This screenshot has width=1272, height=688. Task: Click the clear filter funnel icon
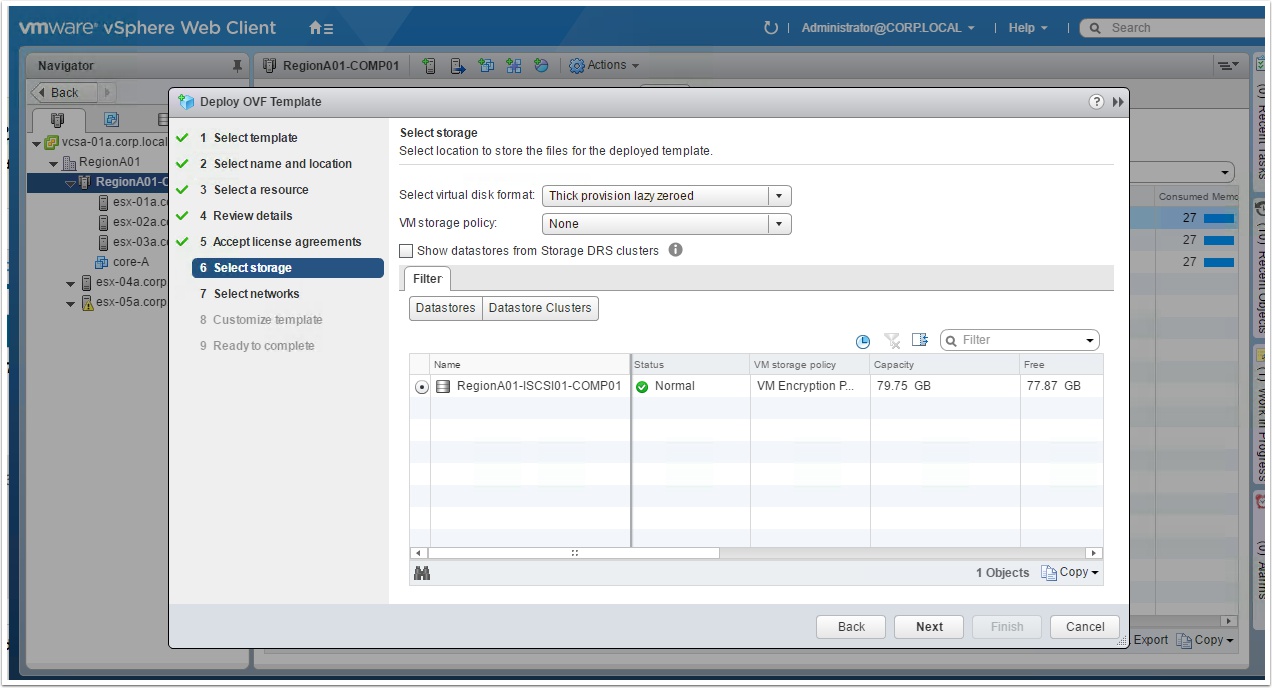(892, 341)
